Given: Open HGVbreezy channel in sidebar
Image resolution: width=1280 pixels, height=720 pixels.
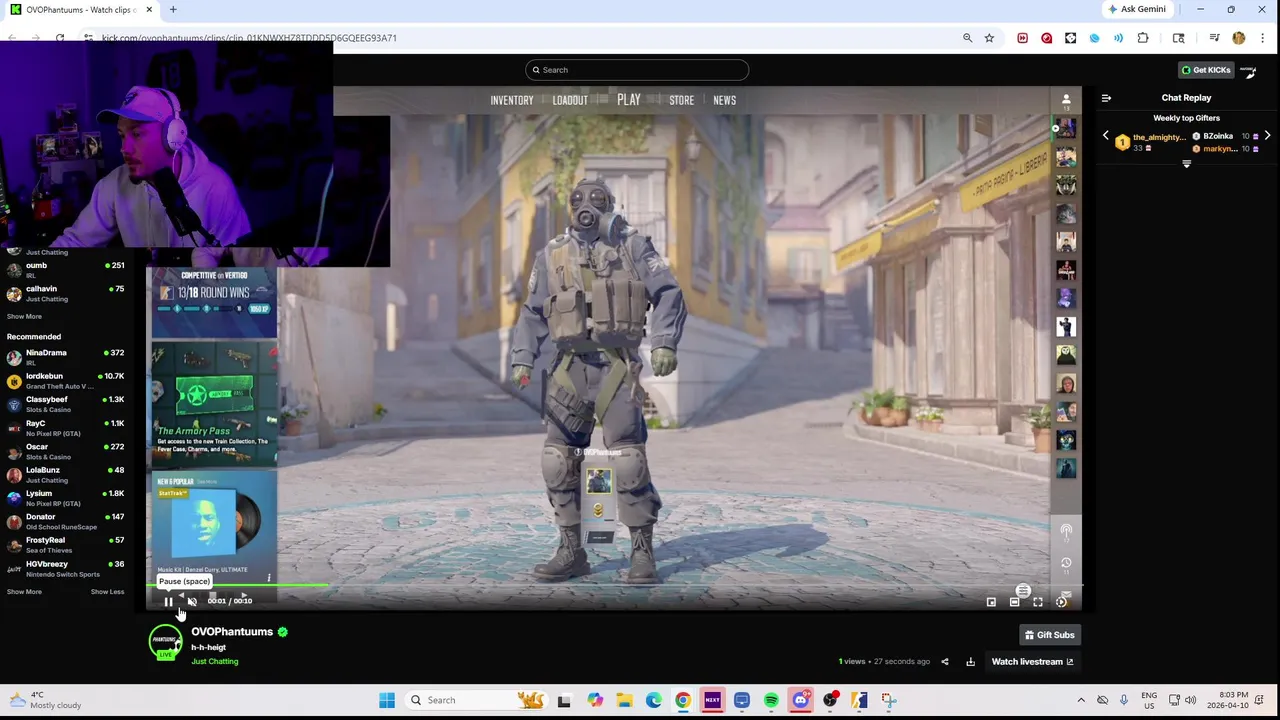Looking at the screenshot, I should 66,569.
